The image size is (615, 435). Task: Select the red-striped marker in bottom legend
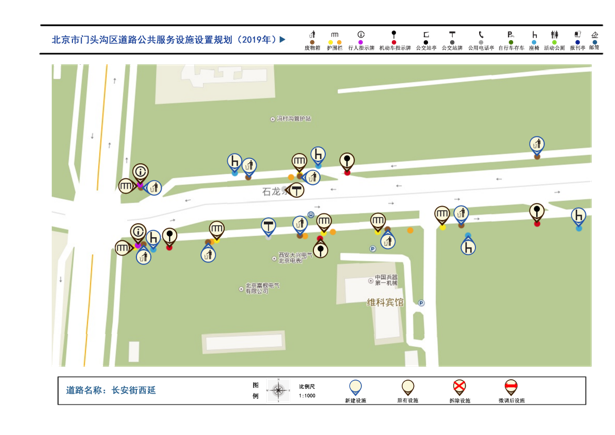point(510,387)
